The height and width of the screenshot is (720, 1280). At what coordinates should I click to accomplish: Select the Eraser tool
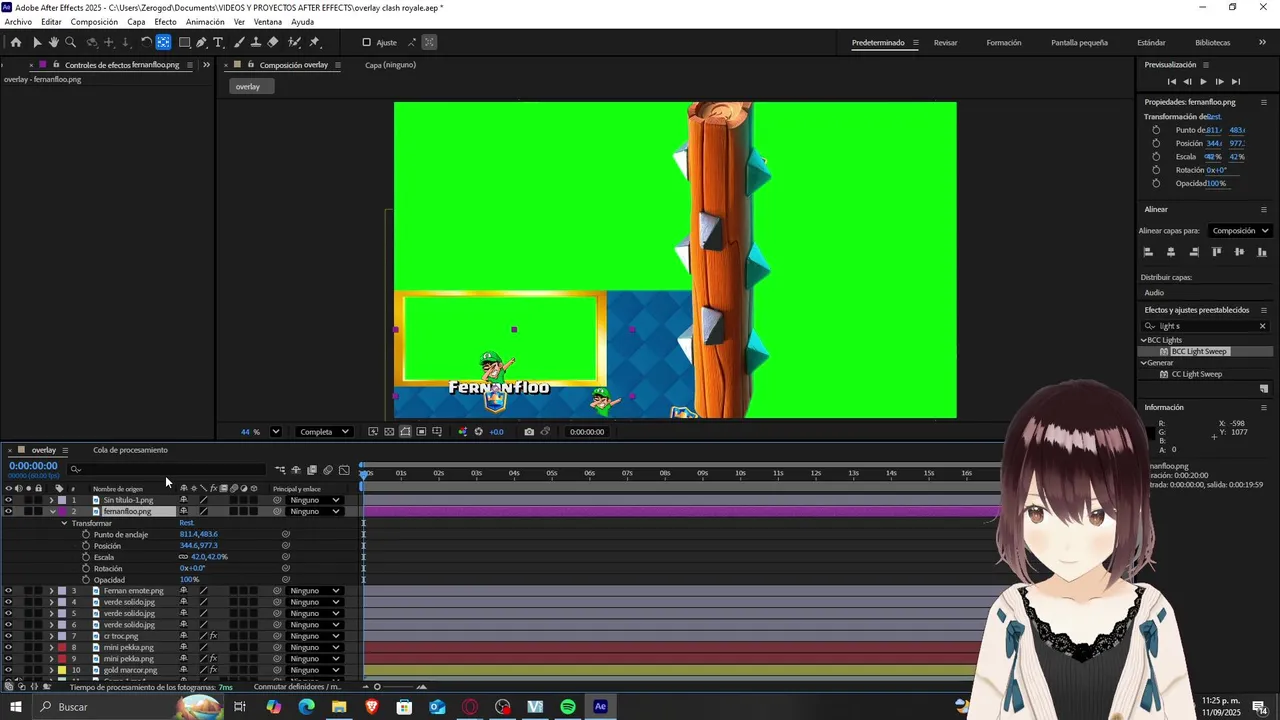(273, 42)
